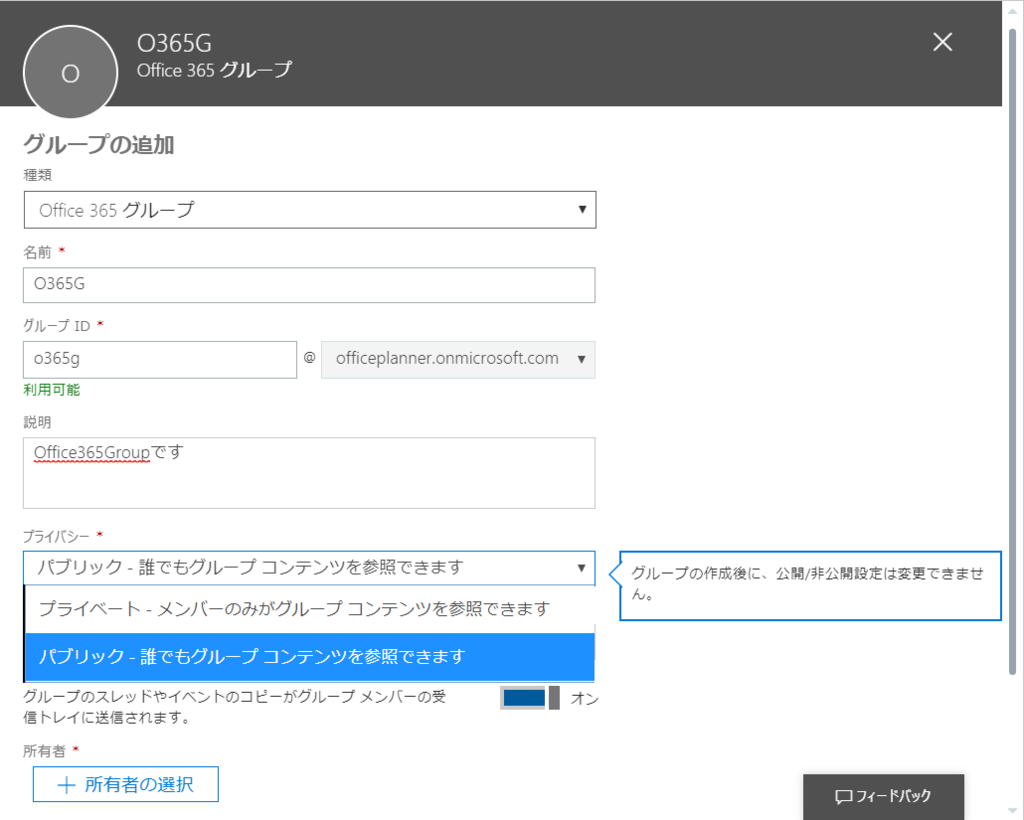Image resolution: width=1024 pixels, height=820 pixels.
Task: Click the 名前 input field containing O365G
Action: [309, 285]
